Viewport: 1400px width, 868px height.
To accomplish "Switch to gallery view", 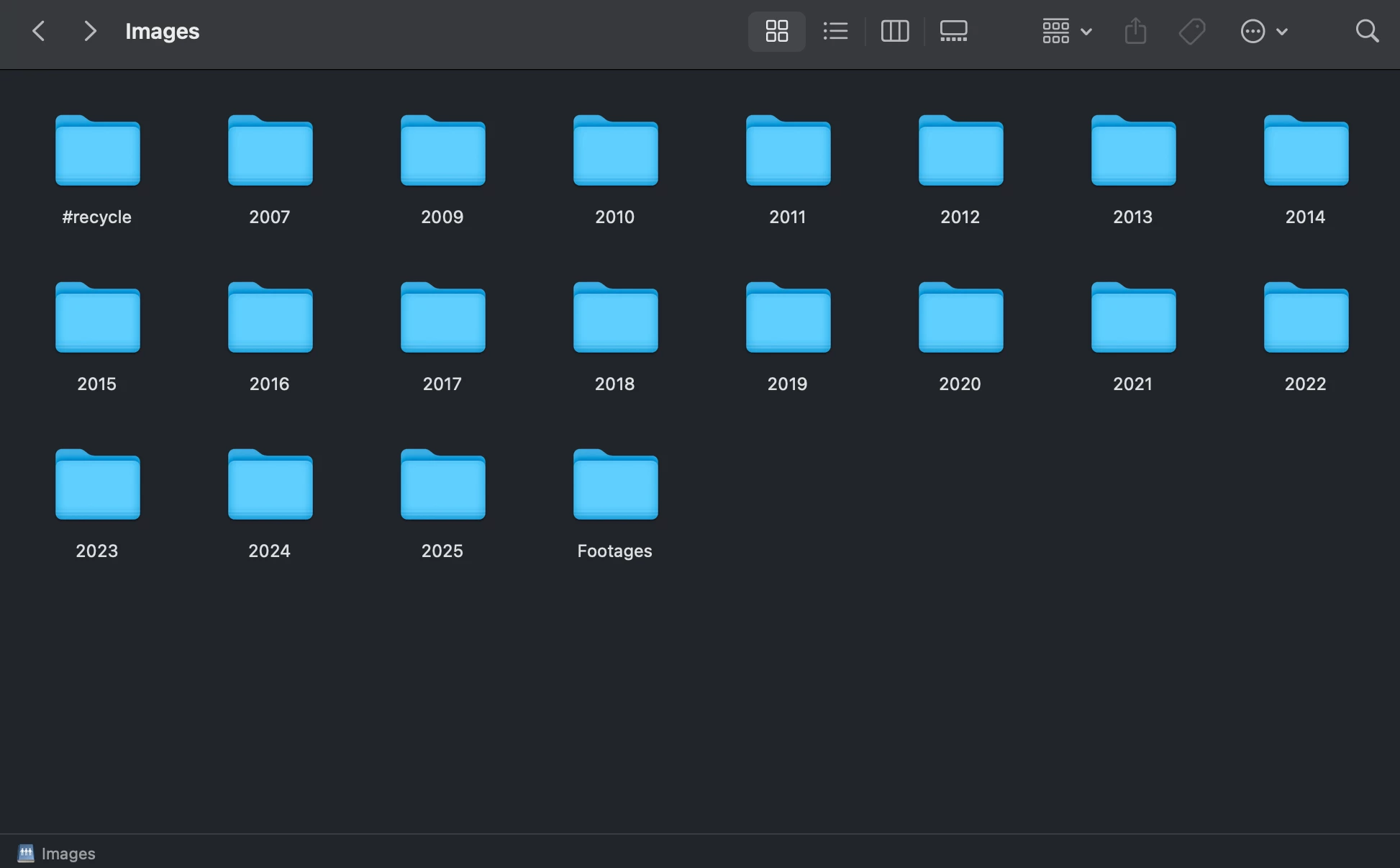I will [953, 31].
